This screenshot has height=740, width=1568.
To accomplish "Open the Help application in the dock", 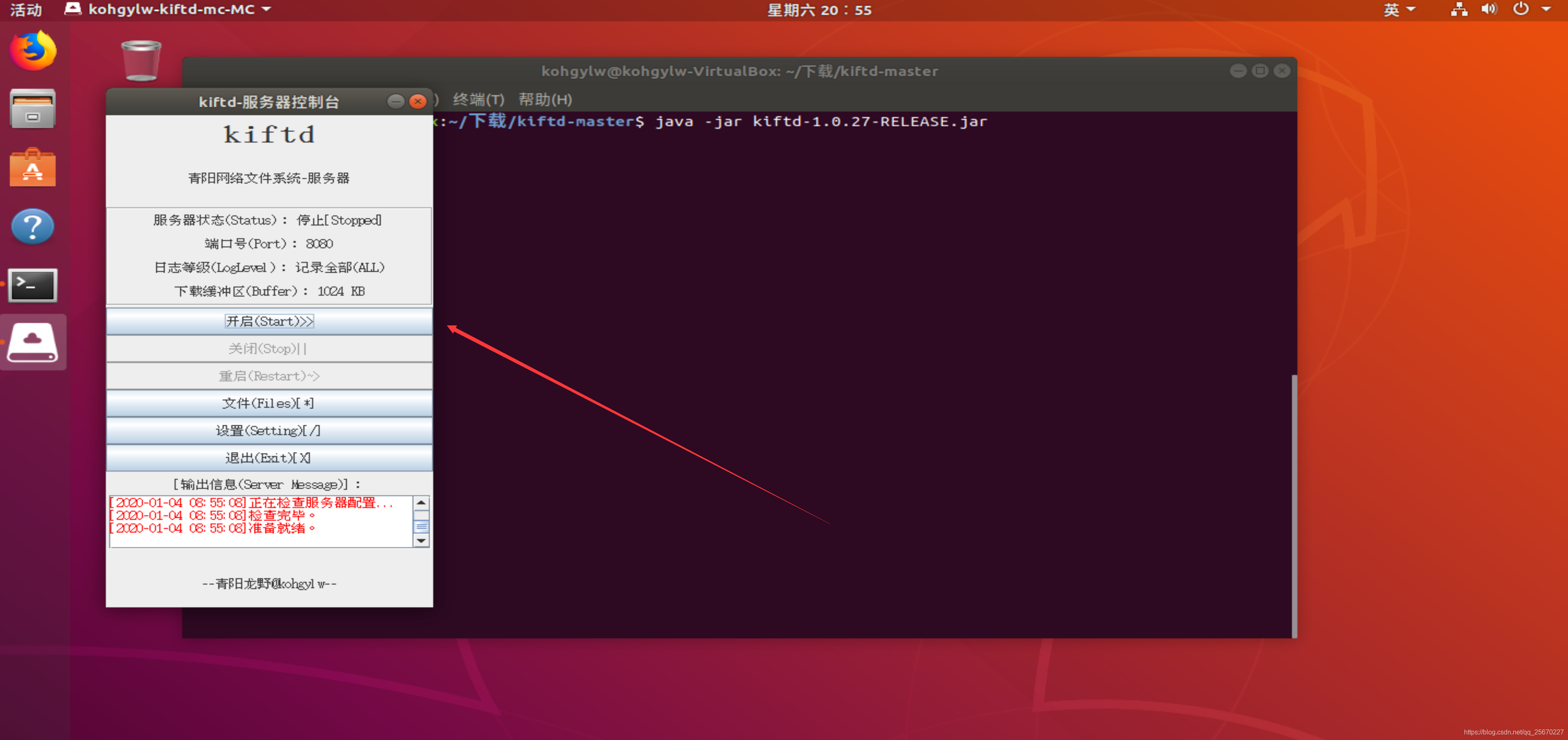I will [x=32, y=226].
